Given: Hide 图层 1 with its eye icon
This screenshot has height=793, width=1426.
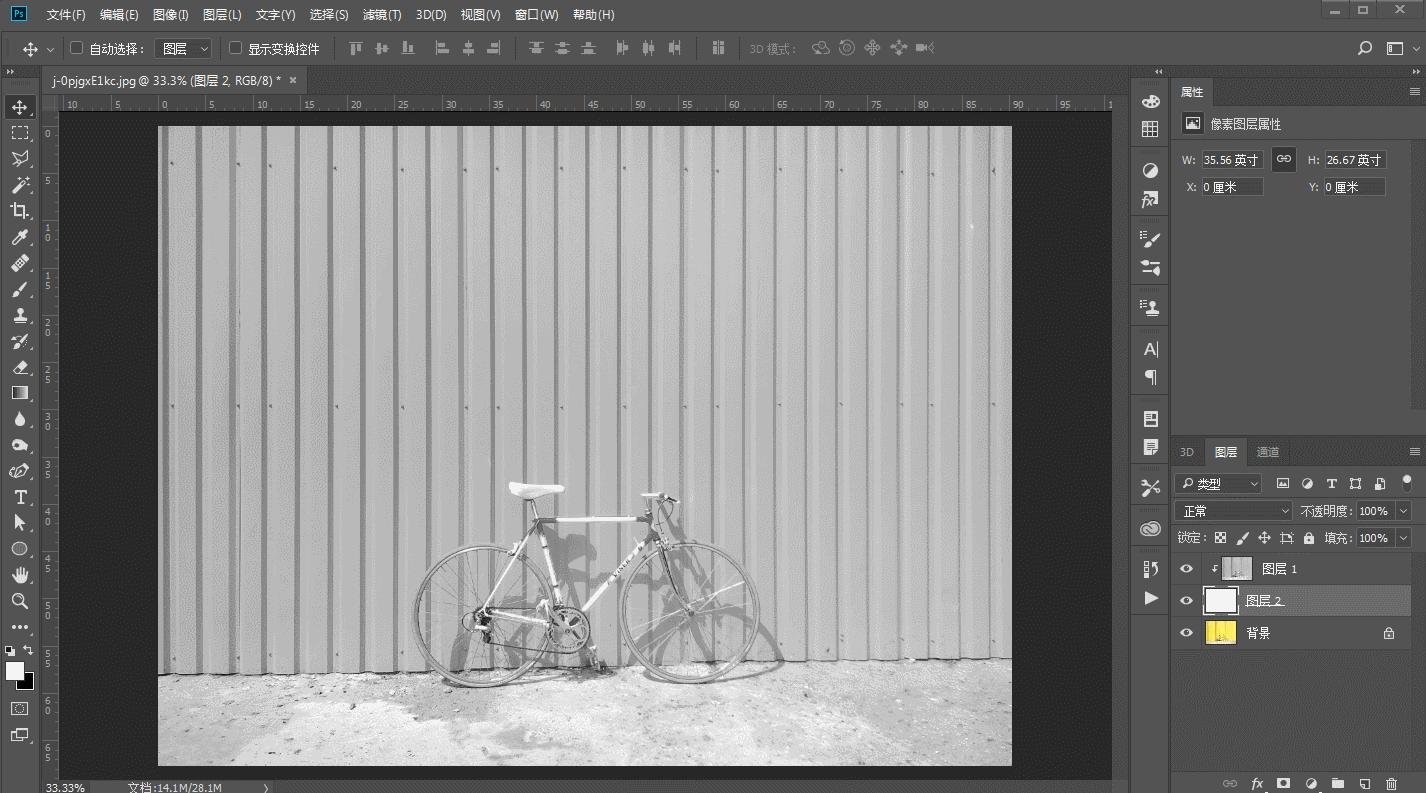Looking at the screenshot, I should click(x=1187, y=569).
